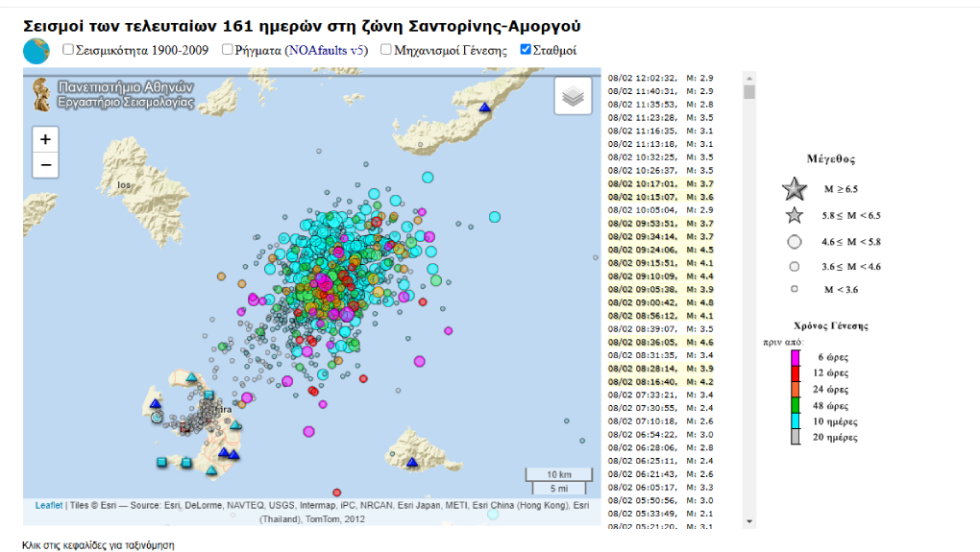The image size is (980, 552).
Task: Select the 08/02 12:02:32 M 2.9 entry
Action: pos(661,78)
